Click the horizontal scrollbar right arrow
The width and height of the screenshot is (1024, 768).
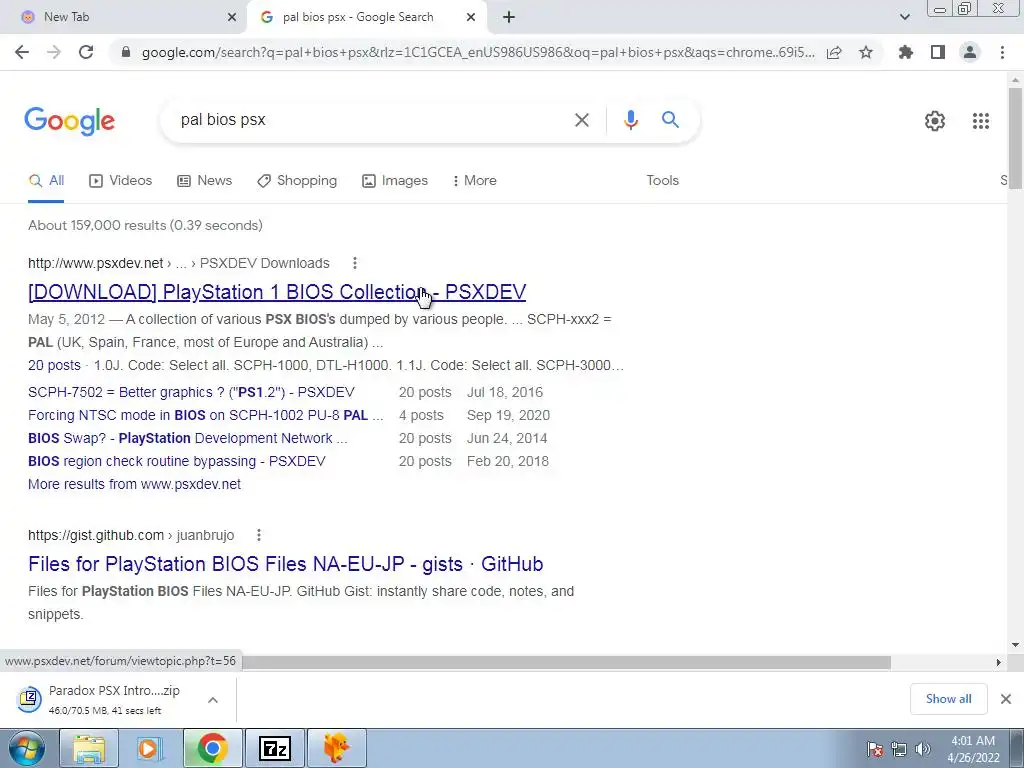click(998, 663)
